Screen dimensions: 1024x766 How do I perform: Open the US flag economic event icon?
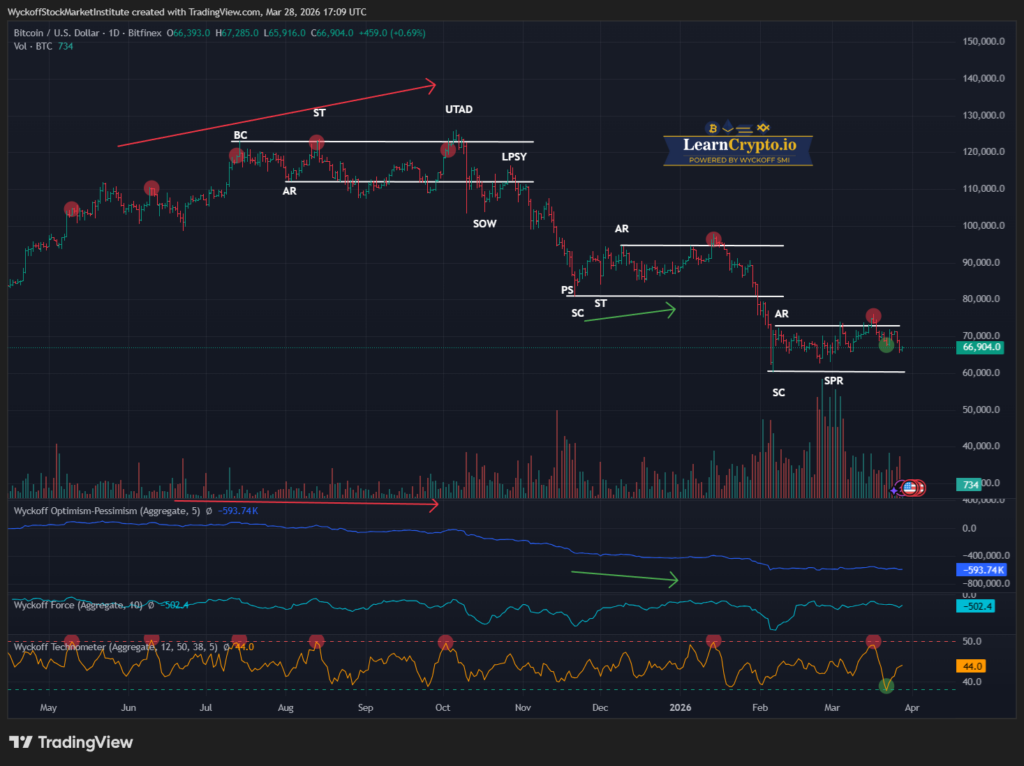click(x=911, y=488)
